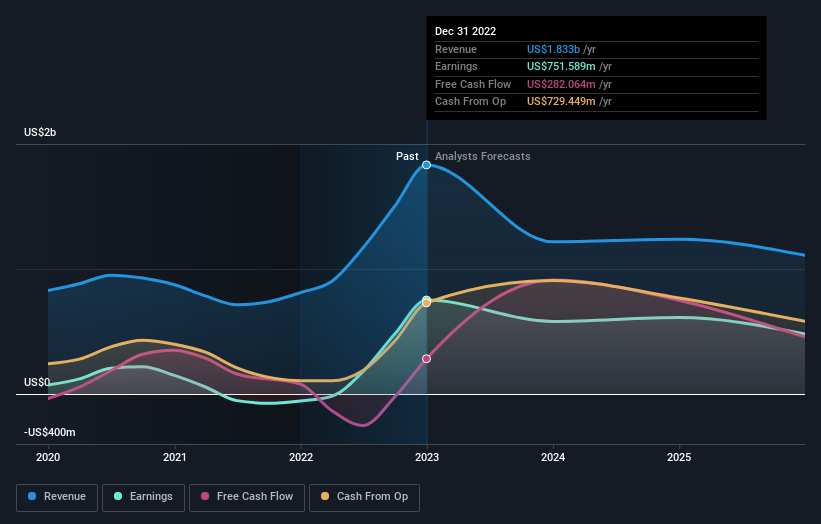Click the 2021 x-axis label

pyautogui.click(x=174, y=457)
